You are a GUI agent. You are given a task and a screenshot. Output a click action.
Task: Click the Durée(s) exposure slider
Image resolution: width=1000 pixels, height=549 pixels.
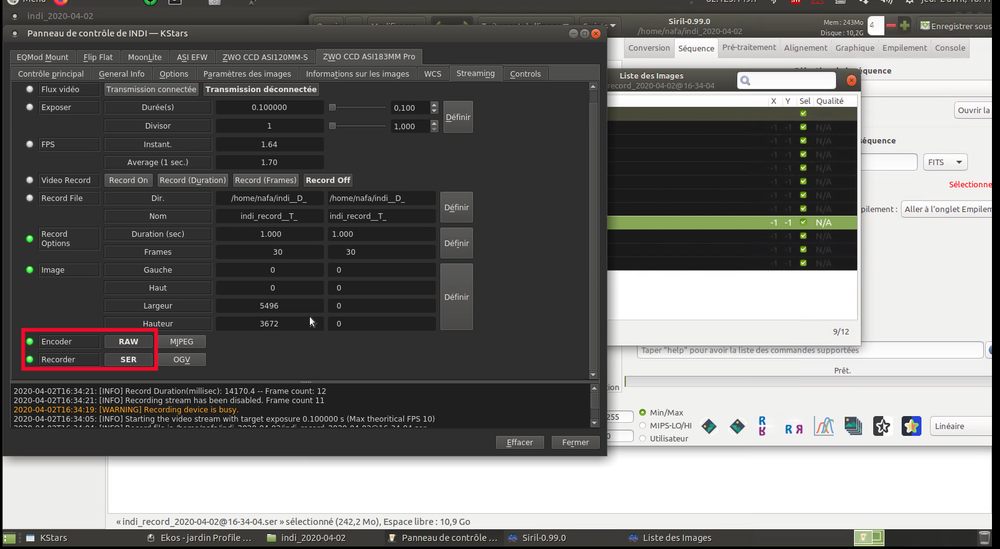pyautogui.click(x=357, y=108)
